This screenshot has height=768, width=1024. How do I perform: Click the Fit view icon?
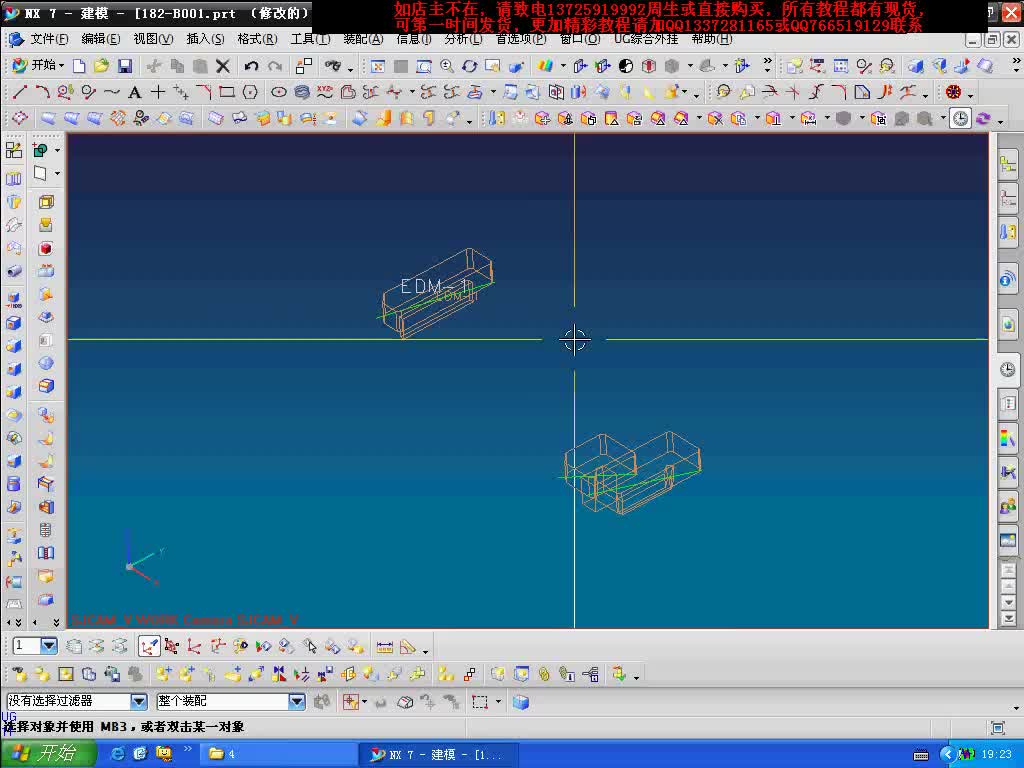tap(377, 66)
